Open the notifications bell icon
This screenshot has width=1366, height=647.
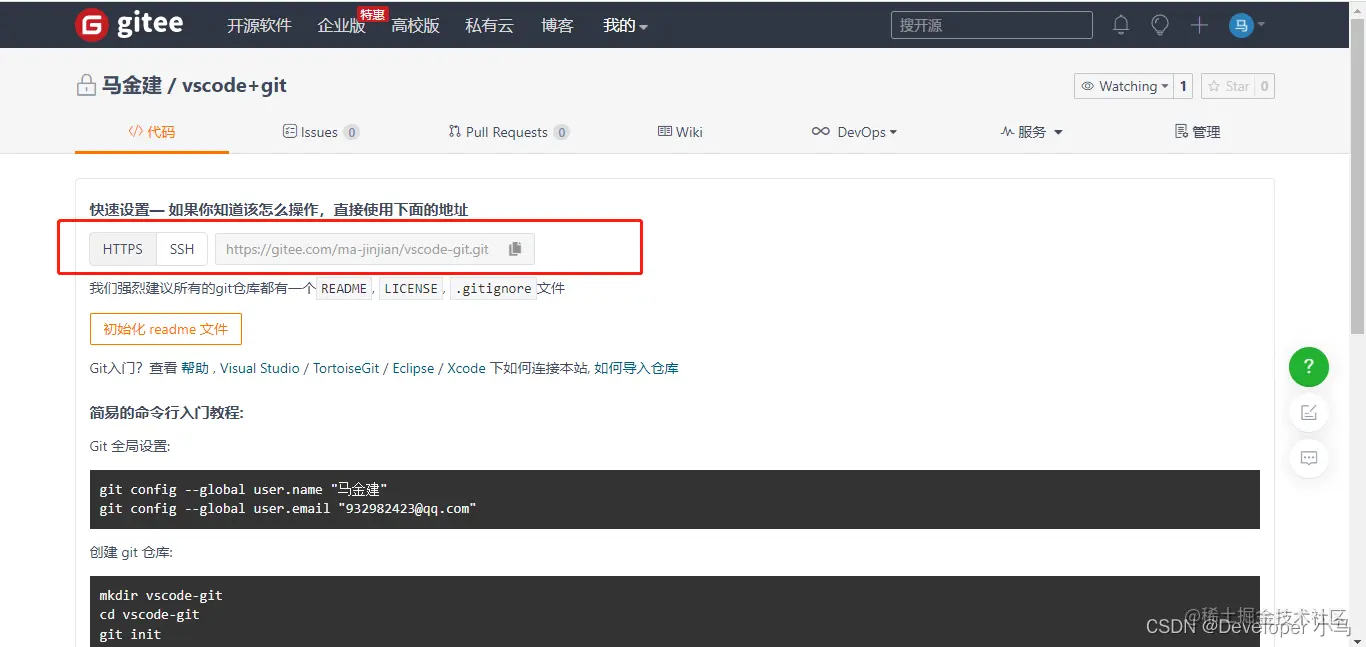pyautogui.click(x=1121, y=25)
